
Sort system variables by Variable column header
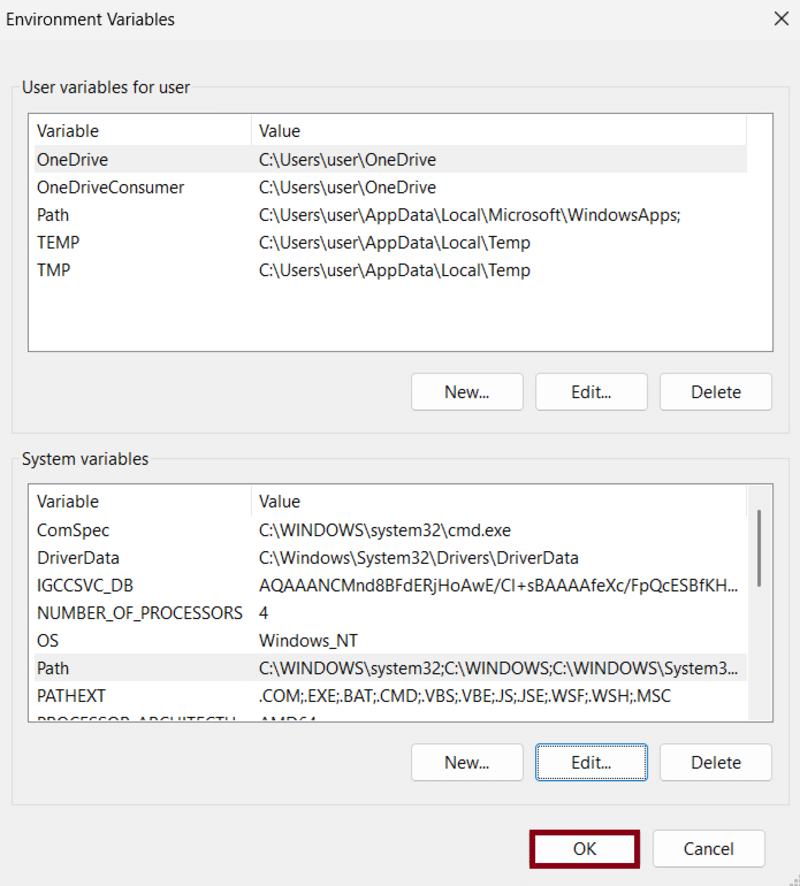[140, 502]
